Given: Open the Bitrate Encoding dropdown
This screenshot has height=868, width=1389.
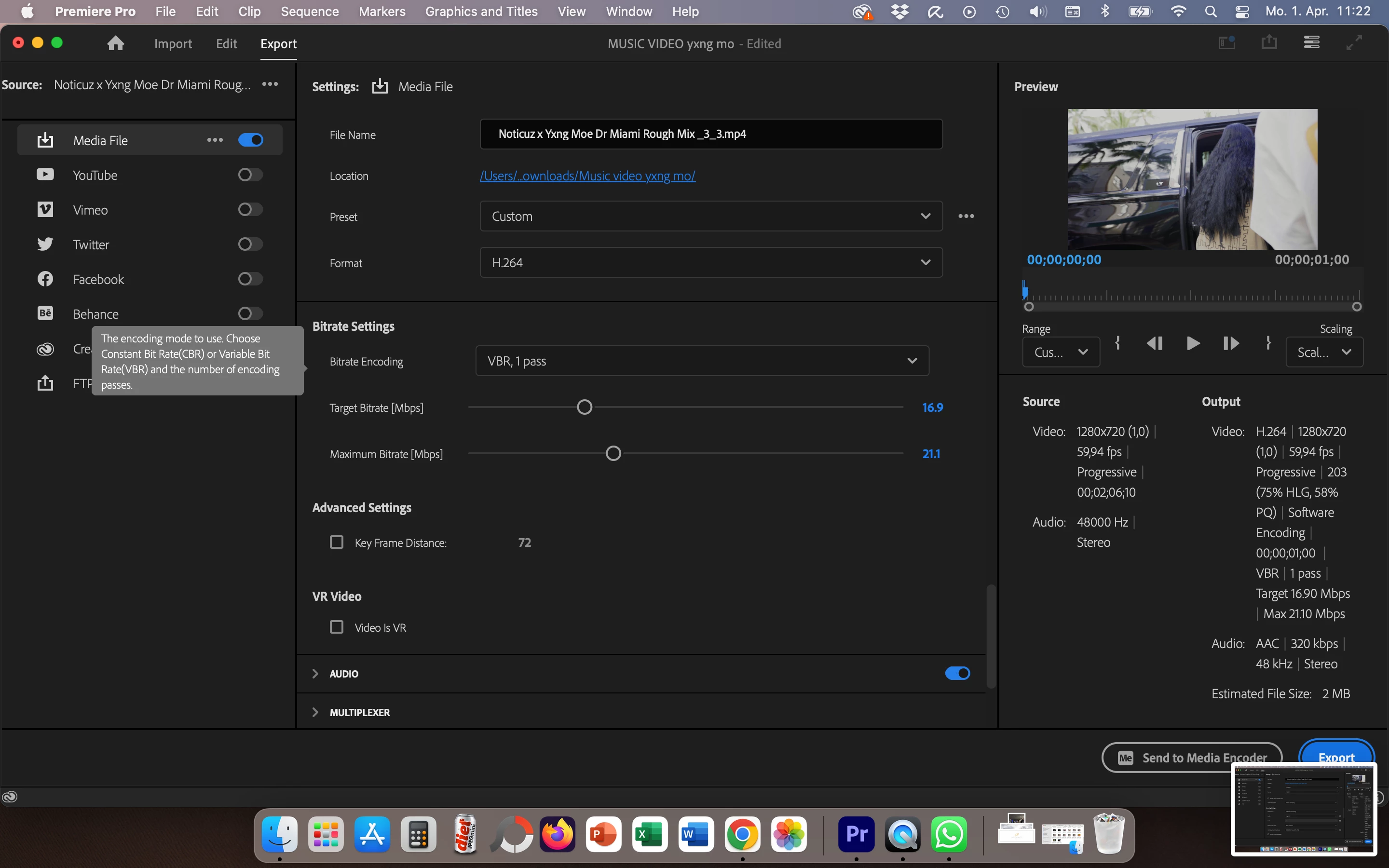Looking at the screenshot, I should coord(701,361).
